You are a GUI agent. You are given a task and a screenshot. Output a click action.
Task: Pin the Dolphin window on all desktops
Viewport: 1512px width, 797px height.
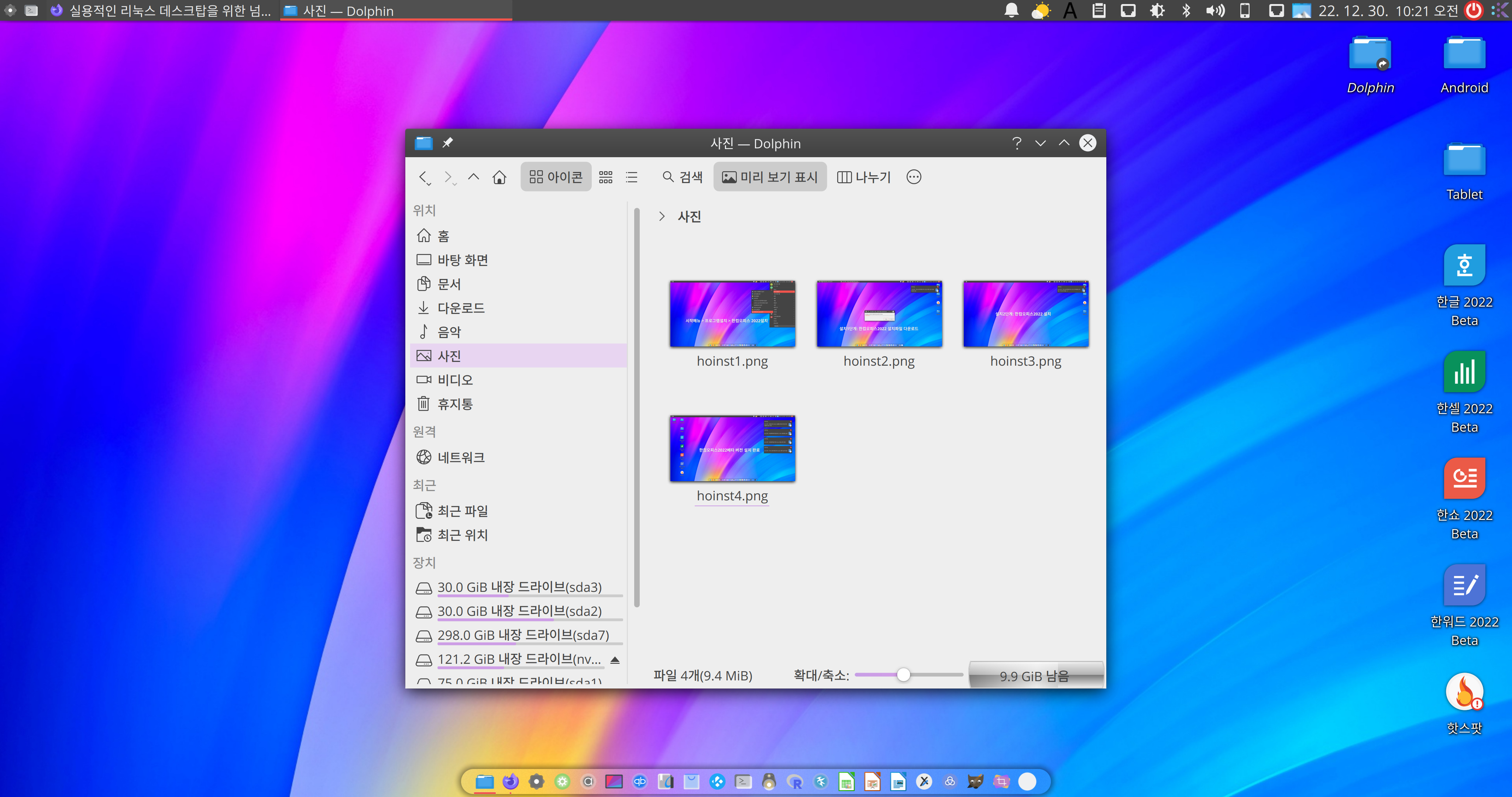coord(448,143)
